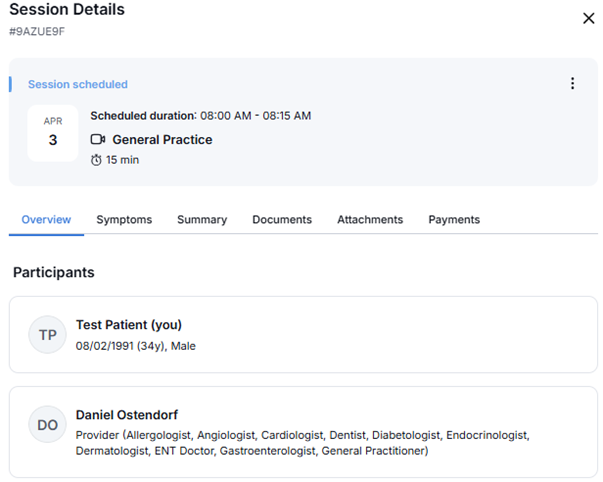Click the video camera icon beside General Practice
The height and width of the screenshot is (482, 603).
(98, 140)
